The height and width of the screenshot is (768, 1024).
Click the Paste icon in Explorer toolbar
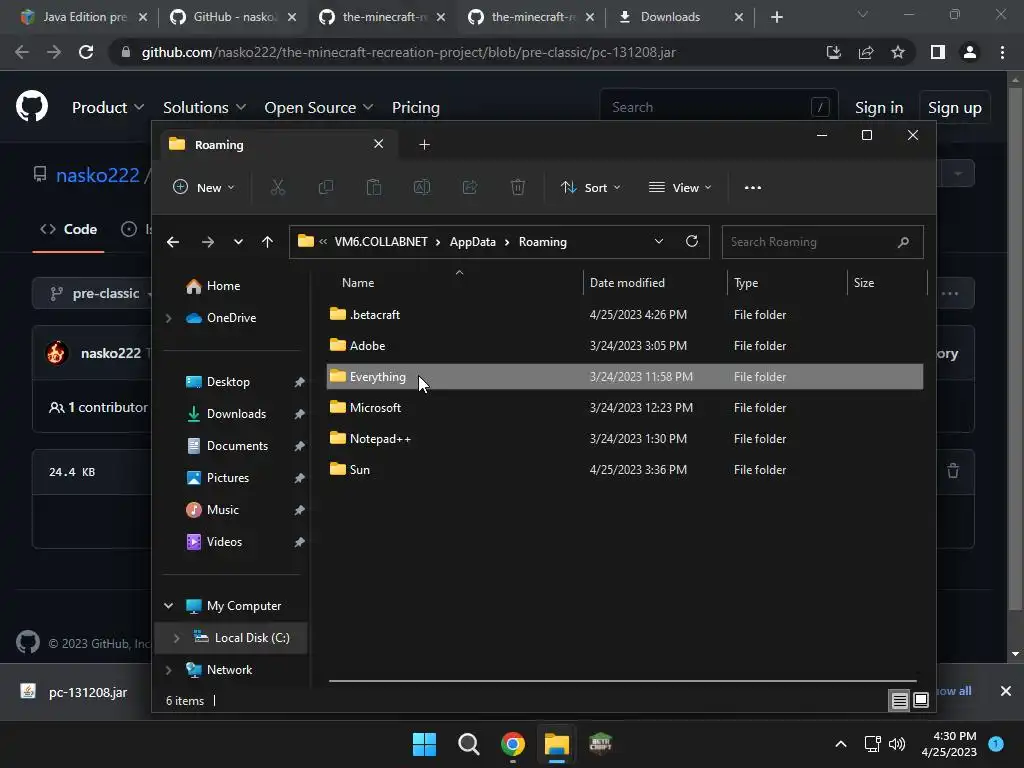click(374, 187)
